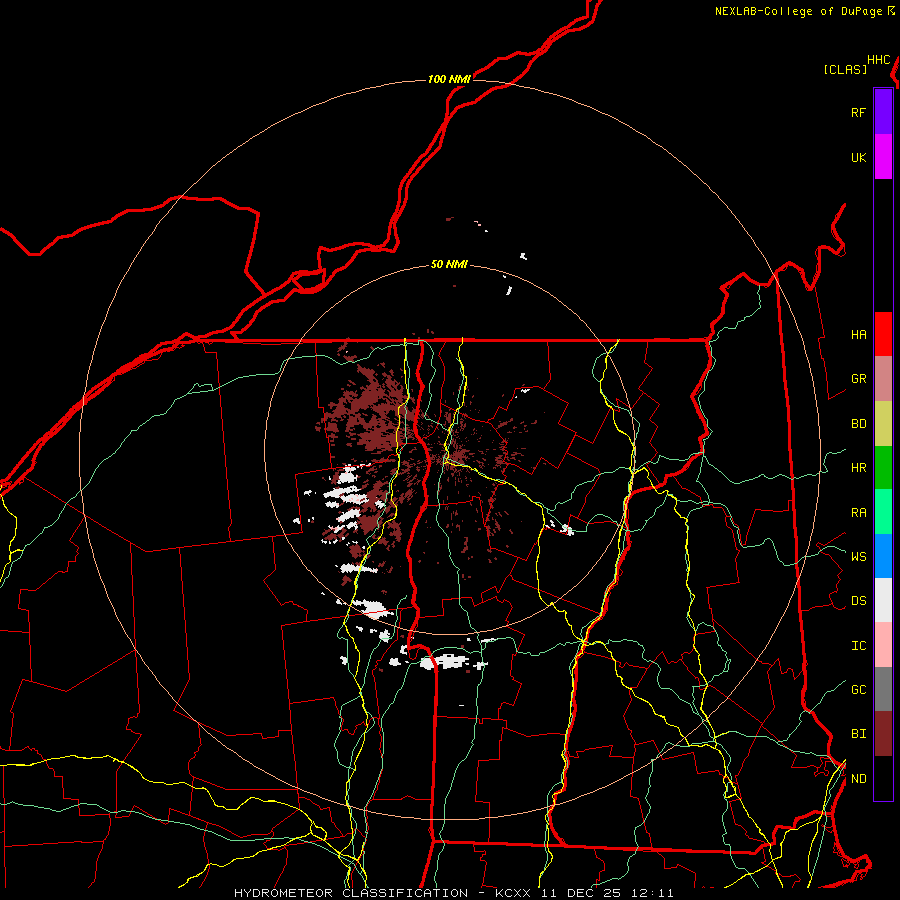900x900 pixels.
Task: Choose the light pink IC legend swatch
Action: coord(883,645)
